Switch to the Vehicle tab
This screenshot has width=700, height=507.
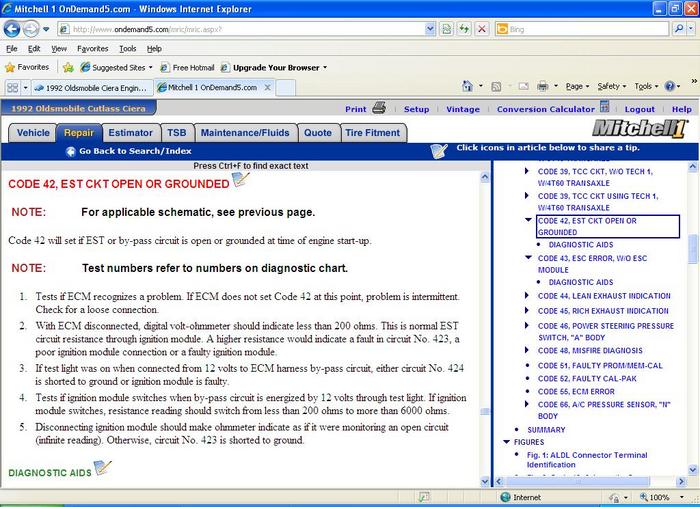[33, 133]
